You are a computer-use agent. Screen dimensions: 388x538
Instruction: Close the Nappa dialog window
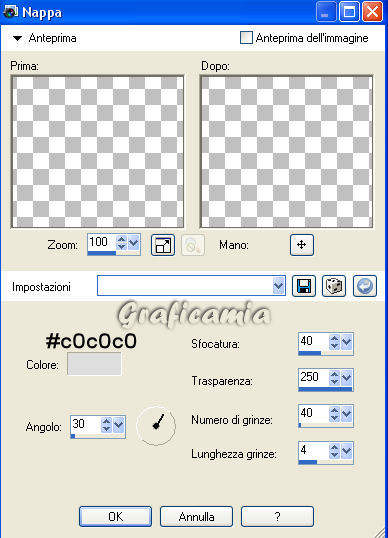(x=372, y=12)
